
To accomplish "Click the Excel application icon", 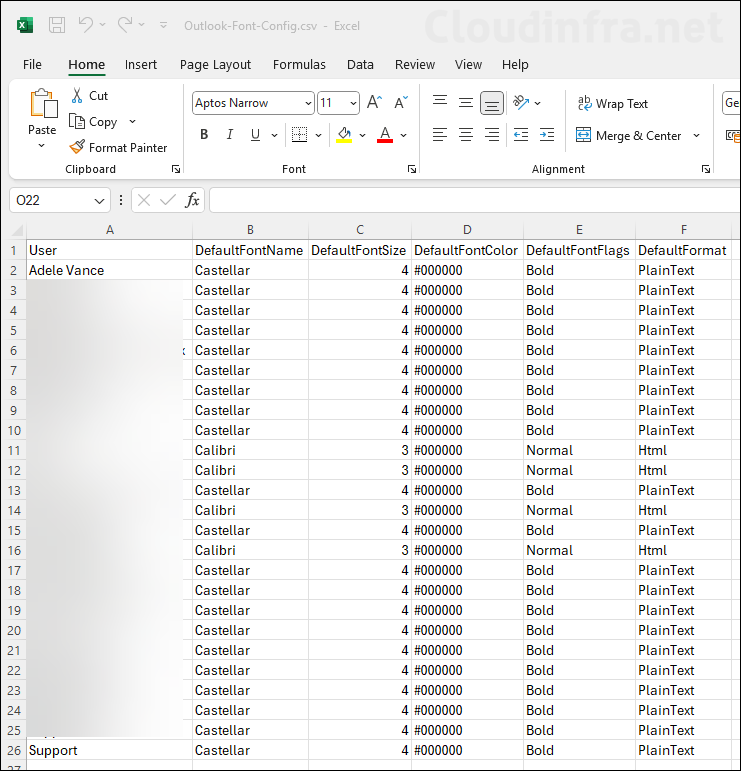I will tap(25, 25).
